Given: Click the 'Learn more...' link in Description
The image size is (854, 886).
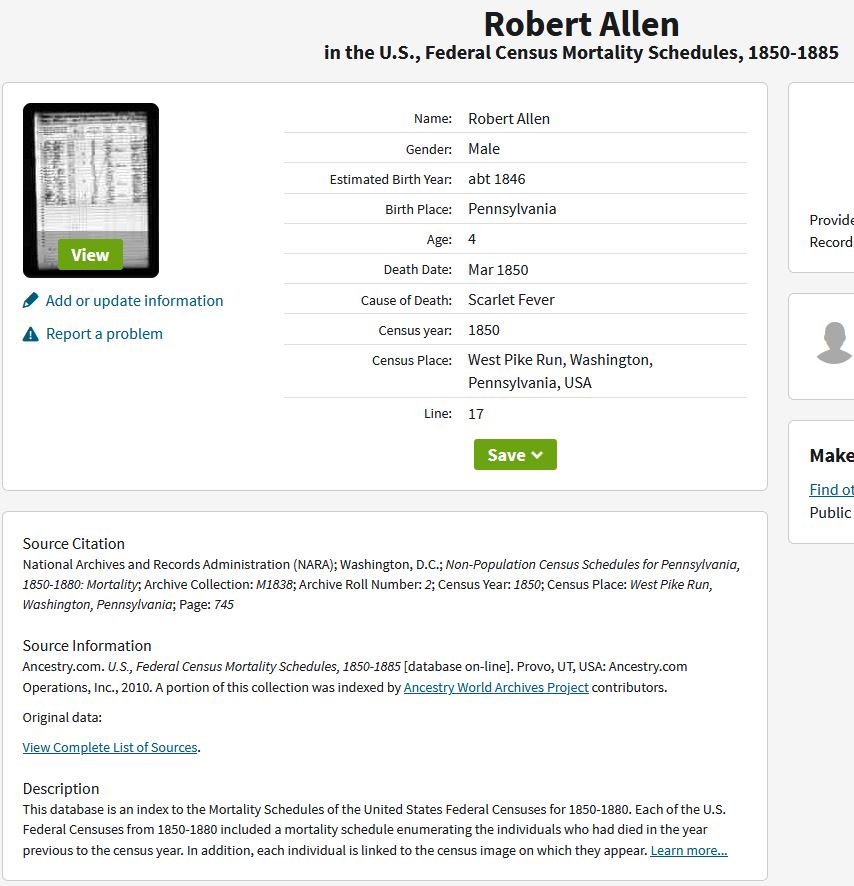Looking at the screenshot, I should tap(689, 850).
